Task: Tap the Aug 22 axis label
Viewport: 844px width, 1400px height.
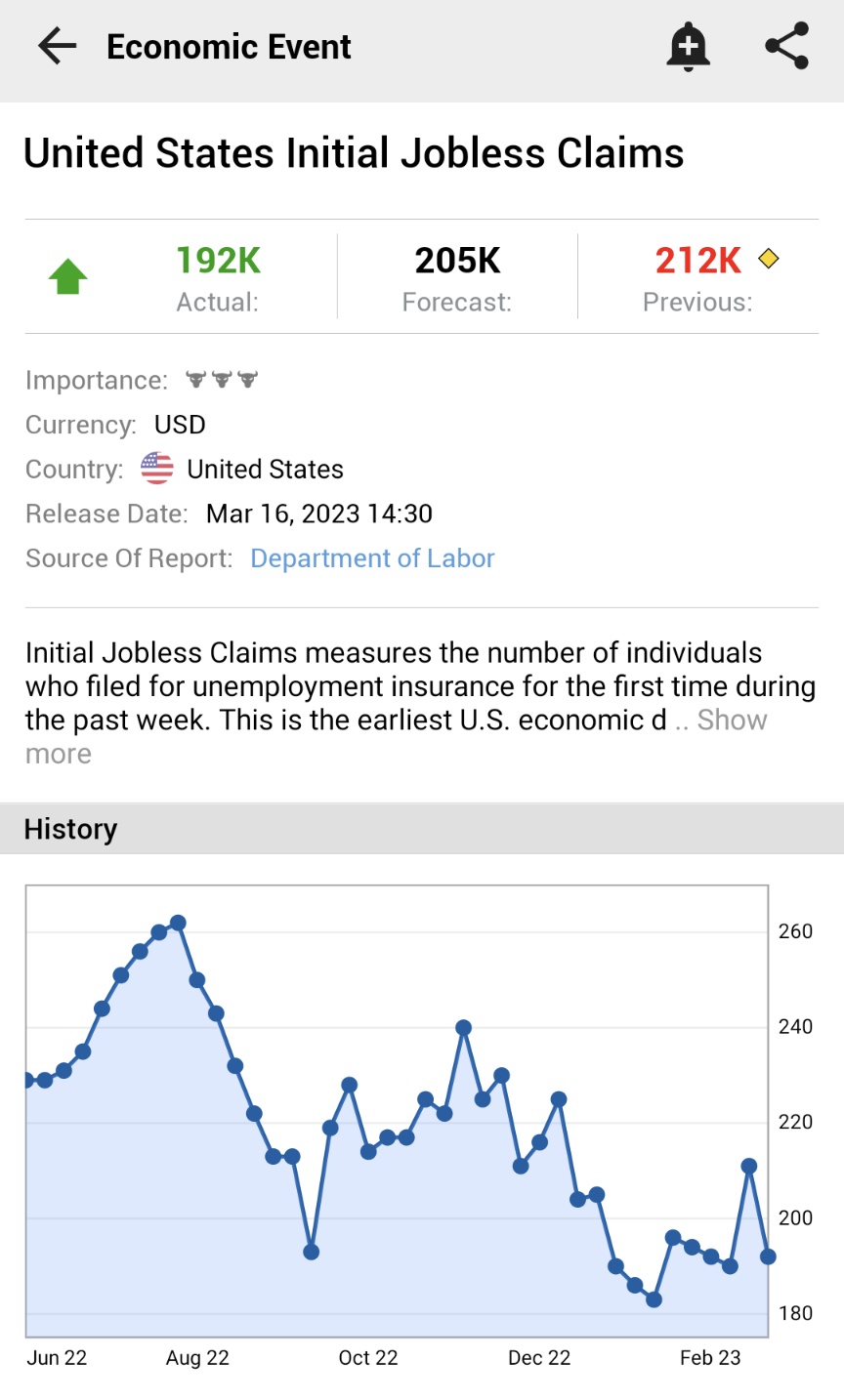Action: point(197,1358)
